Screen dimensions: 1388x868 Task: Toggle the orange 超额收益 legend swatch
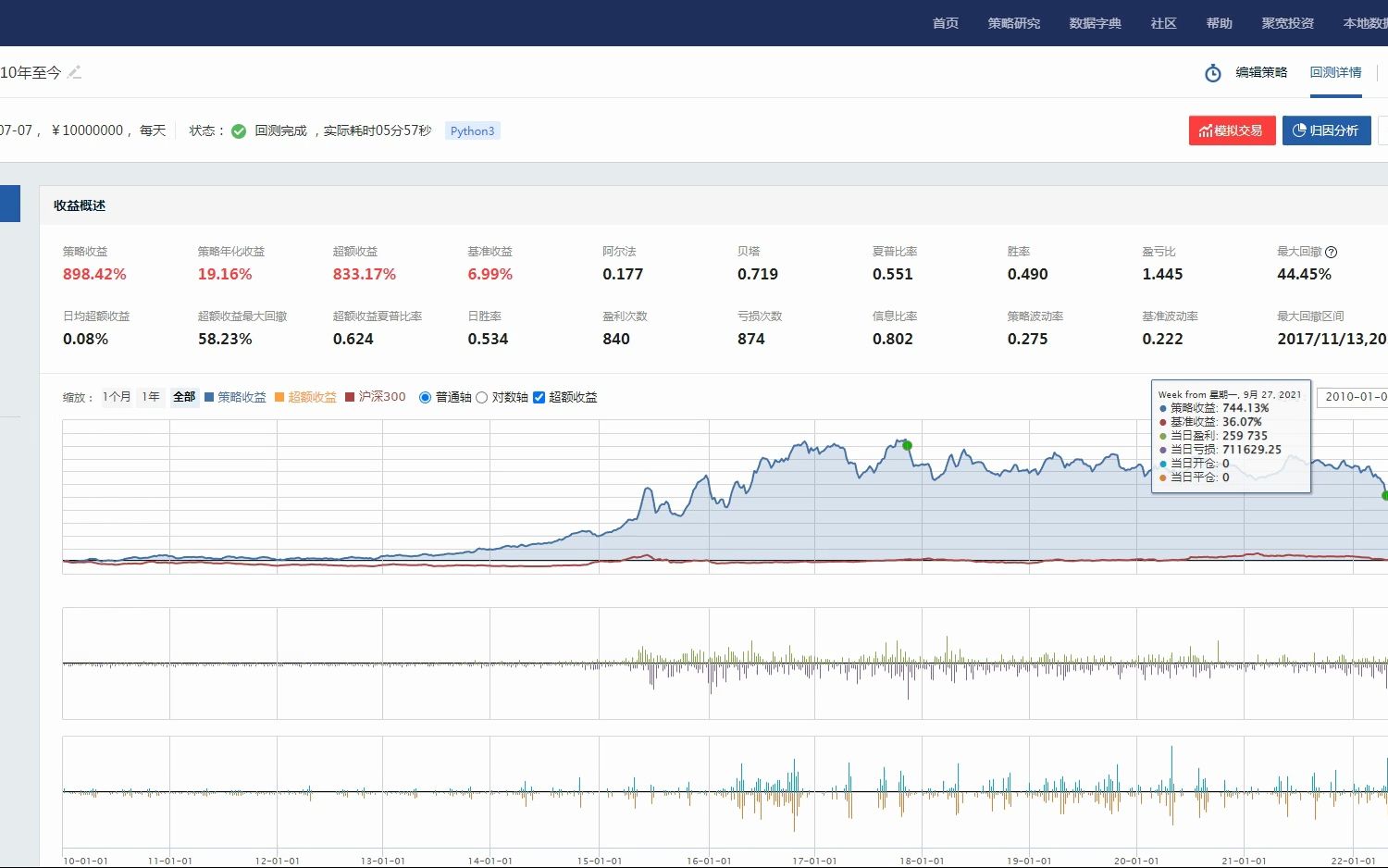click(279, 397)
